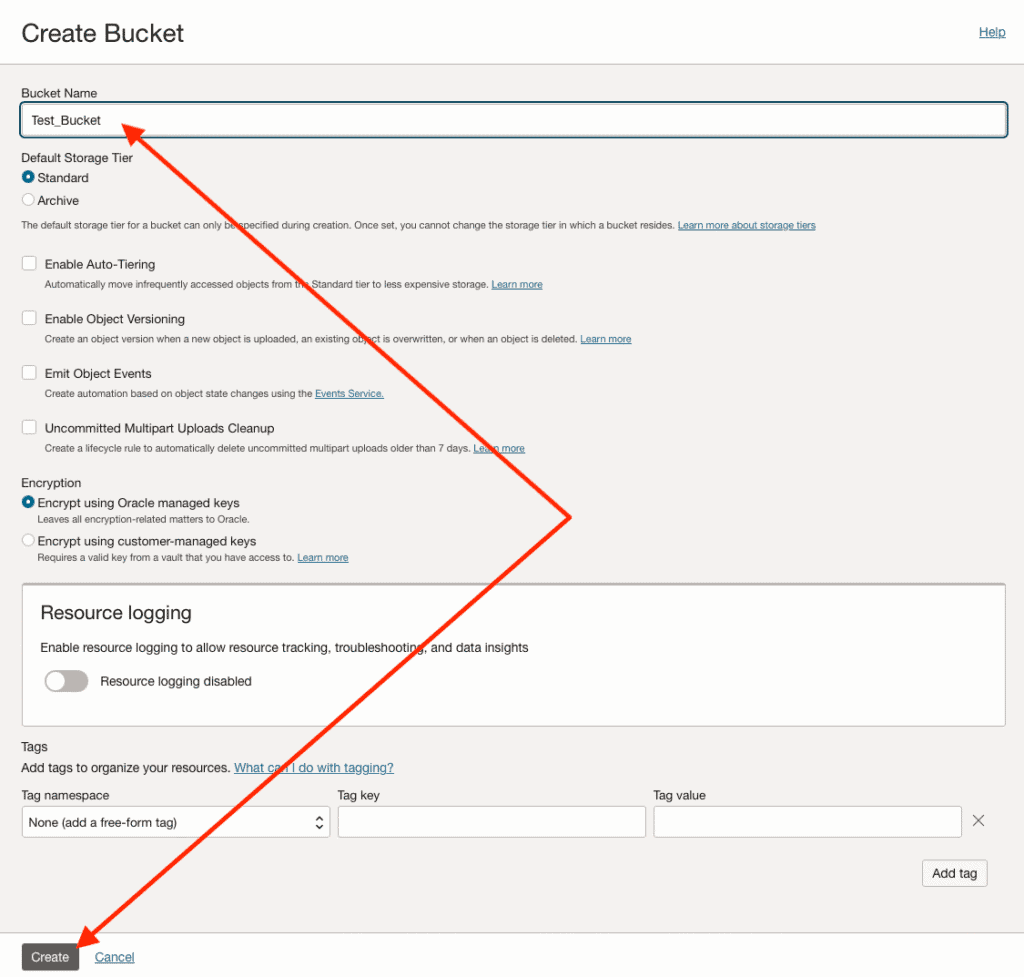Pick Encrypt using customer-managed keys
This screenshot has width=1024, height=977.
28,541
